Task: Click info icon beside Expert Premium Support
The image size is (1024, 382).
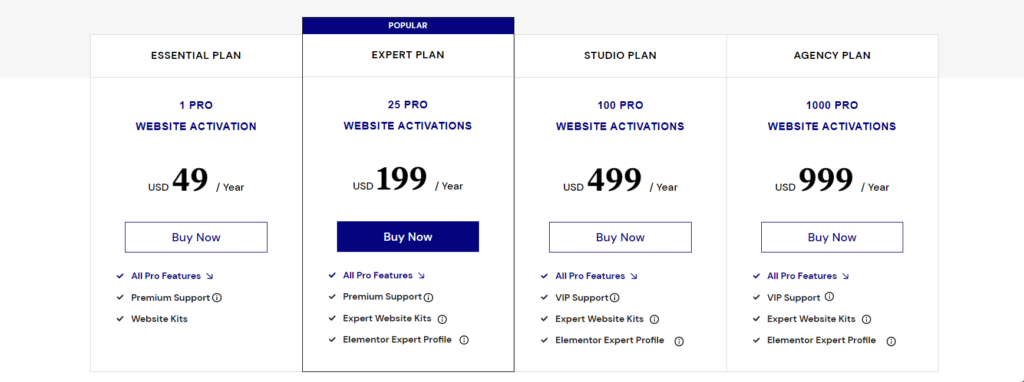Action: coord(428,298)
